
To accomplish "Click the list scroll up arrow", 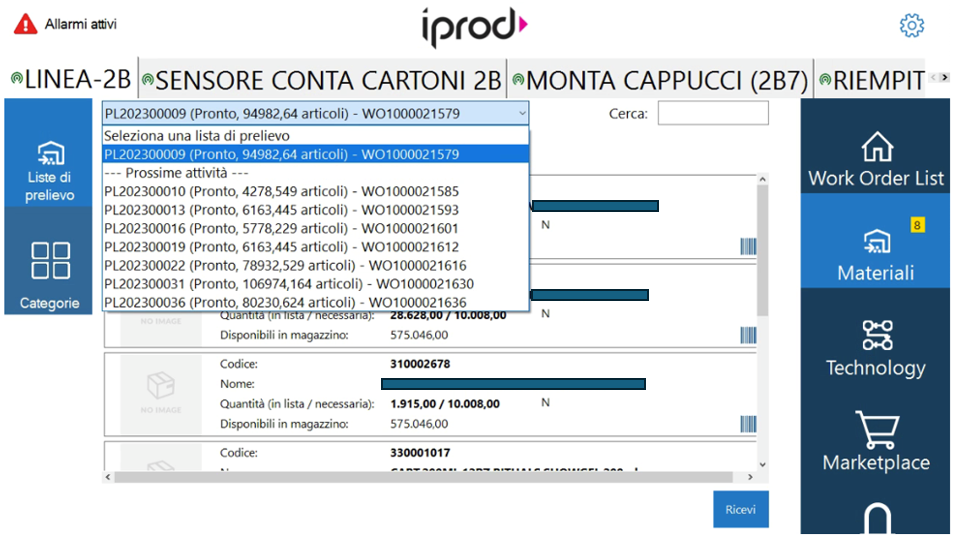I will pyautogui.click(x=762, y=180).
